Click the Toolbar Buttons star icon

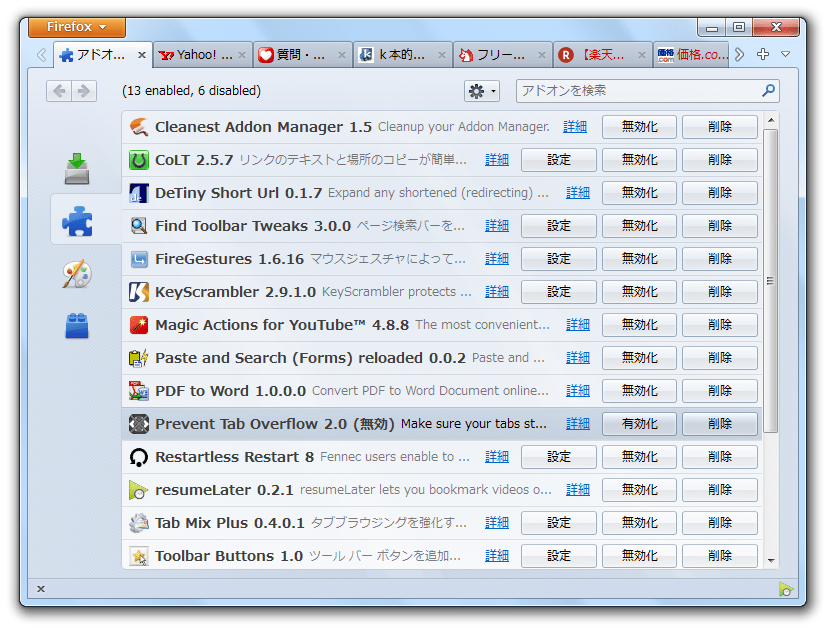tap(139, 556)
